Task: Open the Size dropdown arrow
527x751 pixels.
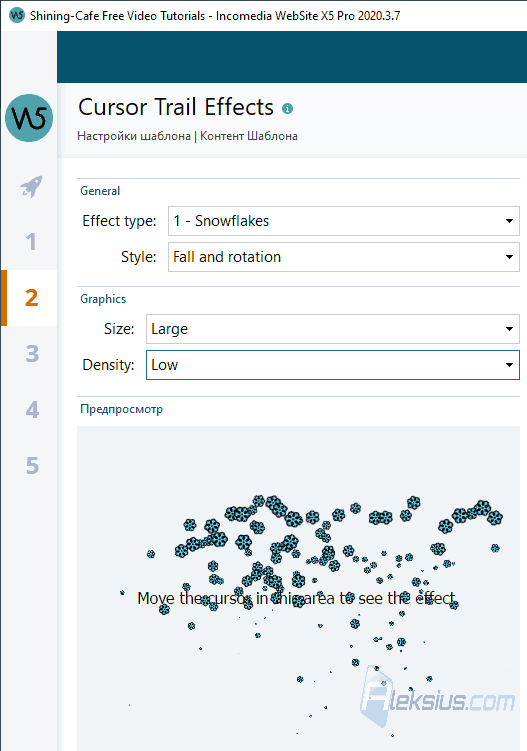Action: click(x=509, y=329)
